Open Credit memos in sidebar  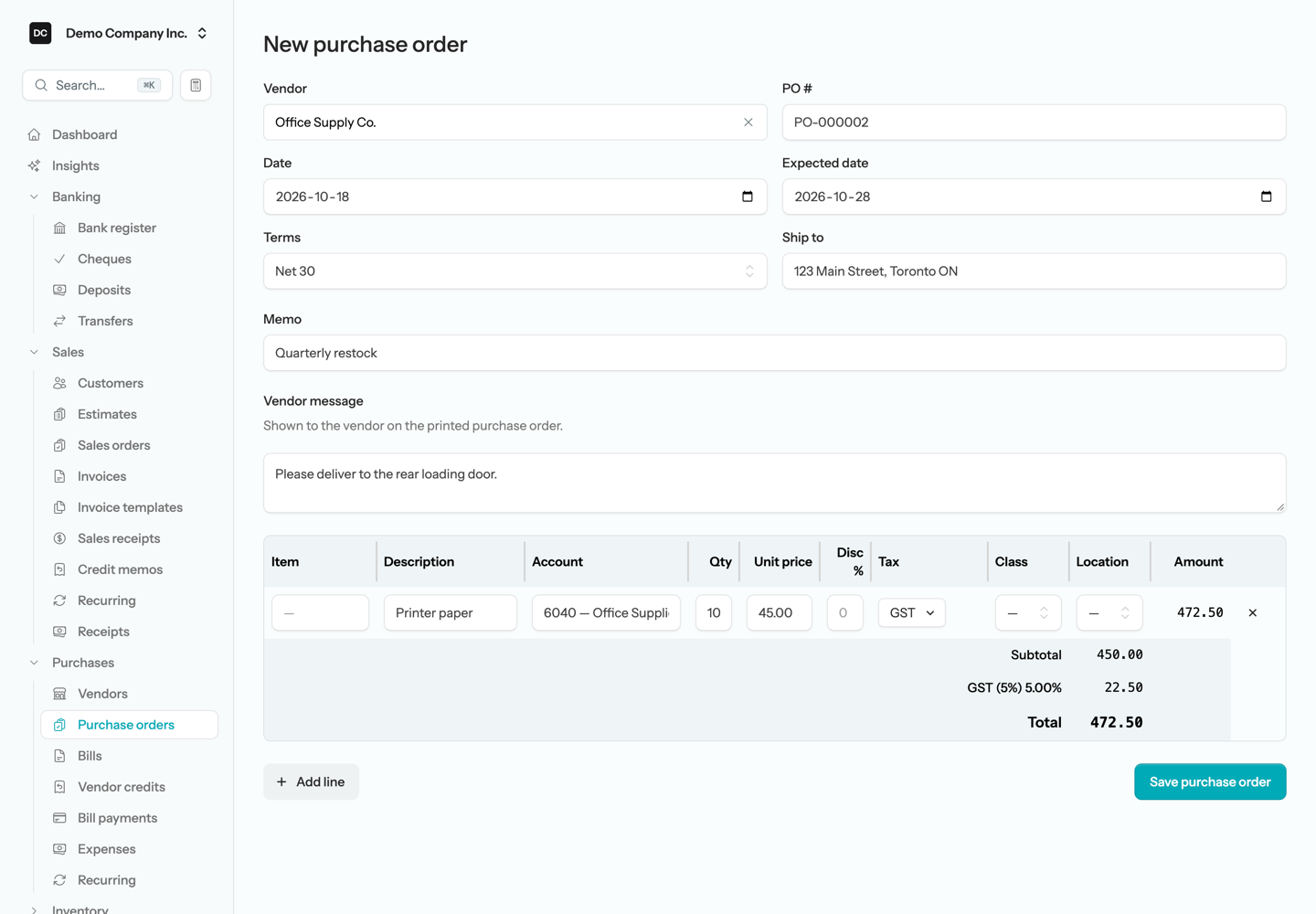click(x=130, y=569)
